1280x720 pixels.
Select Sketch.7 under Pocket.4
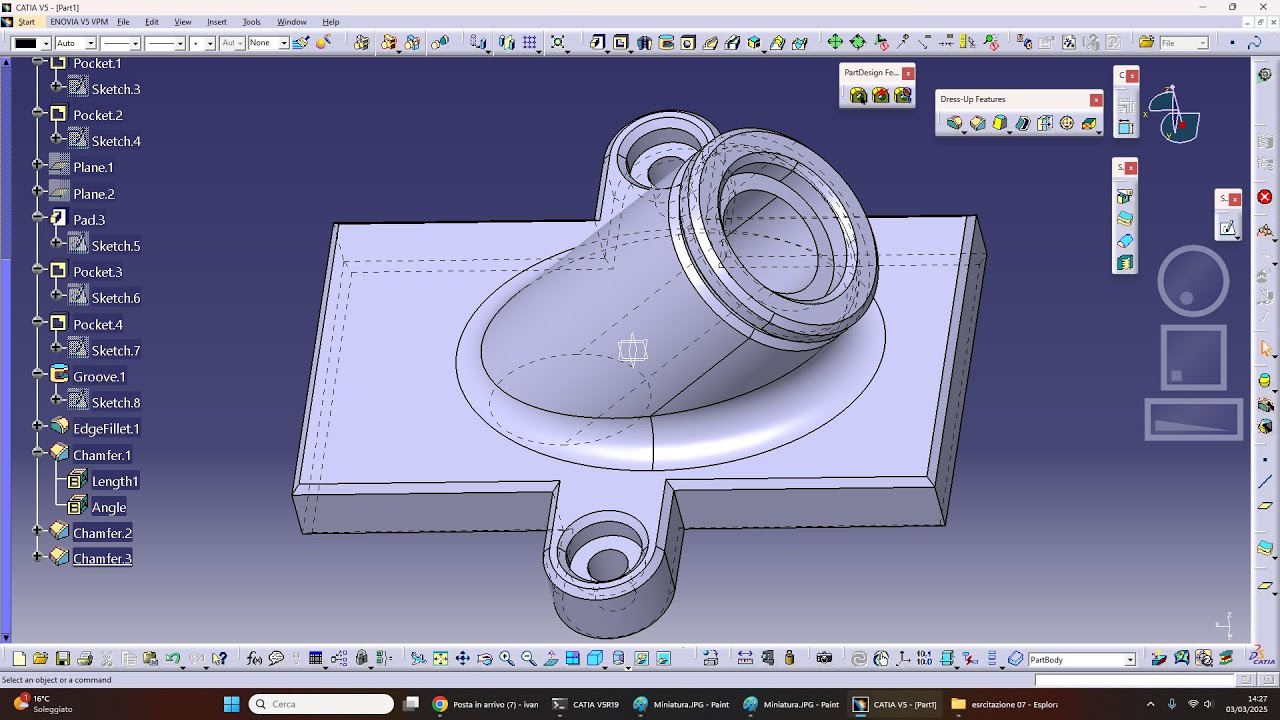[116, 351]
